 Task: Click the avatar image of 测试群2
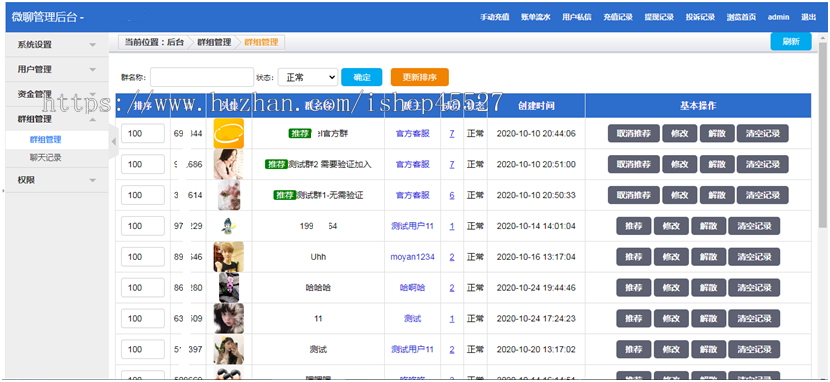click(229, 164)
